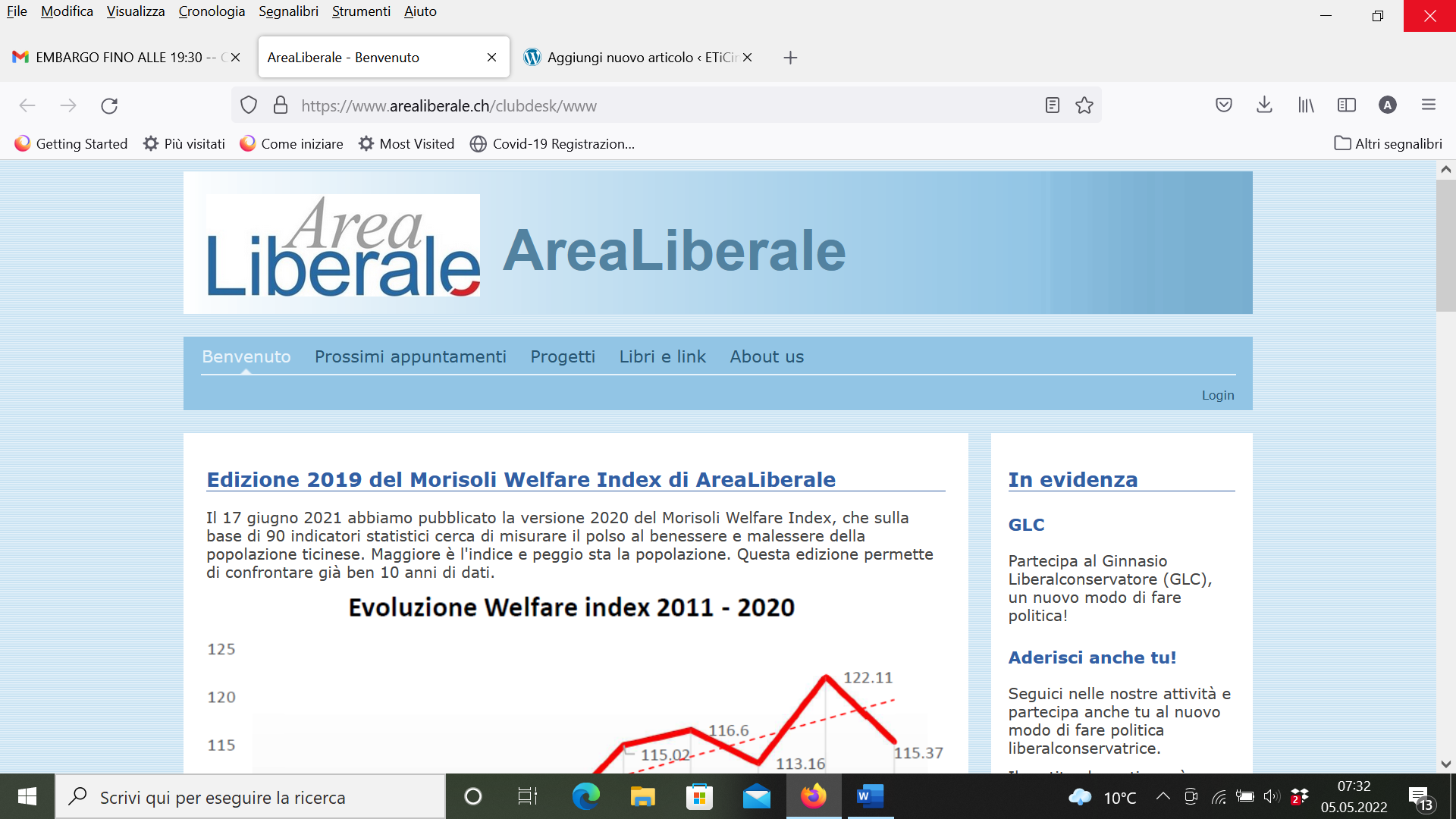Launch Microsoft Edge from taskbar

tap(585, 796)
